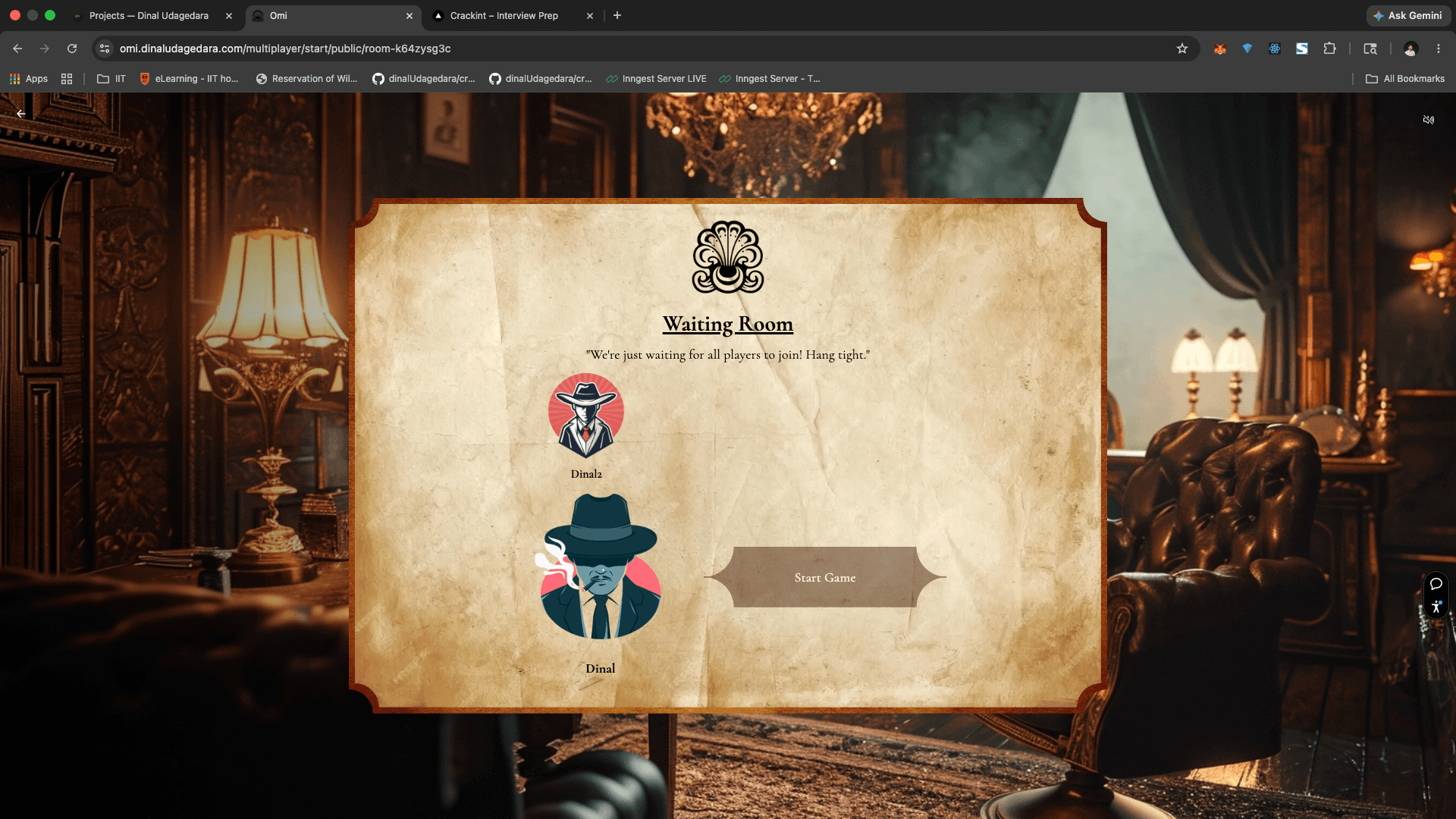
Task: Open the Apps bookmark shortcut
Action: coord(29,79)
